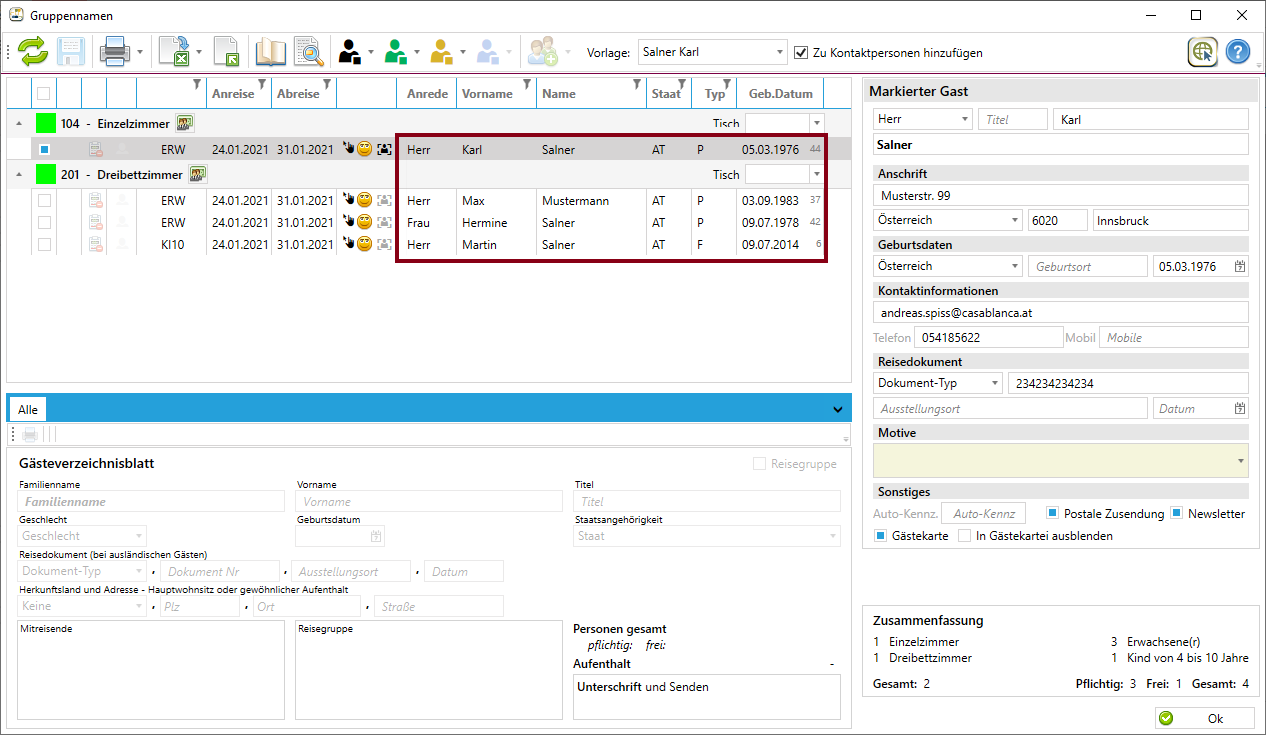Click the picture icon beside 201 - Dreibettzimmer

pos(198,174)
